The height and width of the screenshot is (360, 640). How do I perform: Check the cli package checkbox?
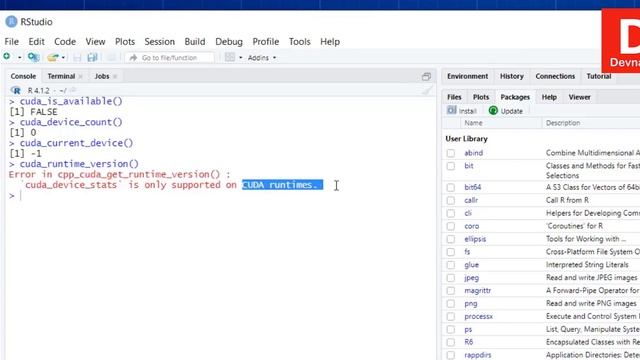[x=451, y=213]
